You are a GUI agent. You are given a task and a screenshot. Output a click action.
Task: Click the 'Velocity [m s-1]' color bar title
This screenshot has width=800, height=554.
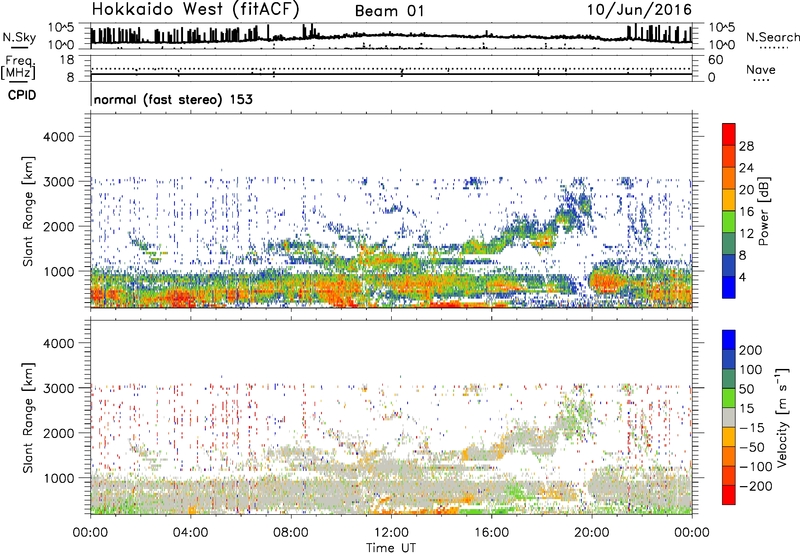point(783,417)
